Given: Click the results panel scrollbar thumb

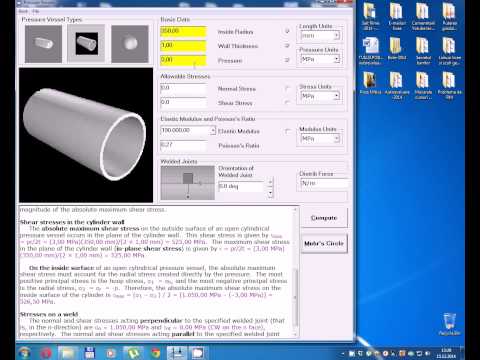Looking at the screenshot, I should coord(295,297).
